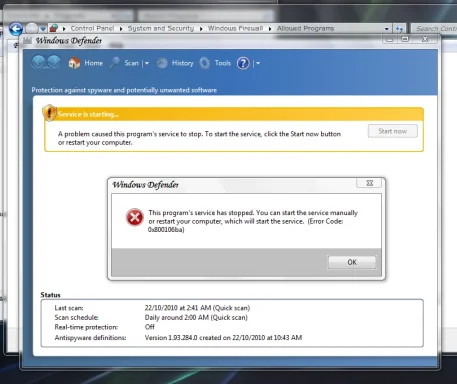
Task: Minimize the Windows Defender main window
Action: [x=389, y=39]
